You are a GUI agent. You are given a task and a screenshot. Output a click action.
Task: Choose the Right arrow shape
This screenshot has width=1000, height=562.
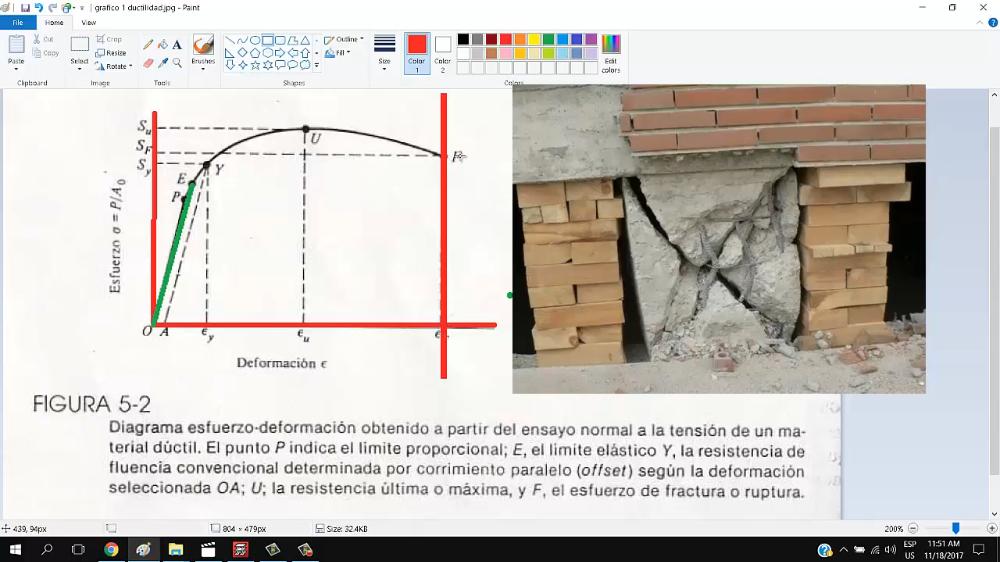click(x=279, y=53)
